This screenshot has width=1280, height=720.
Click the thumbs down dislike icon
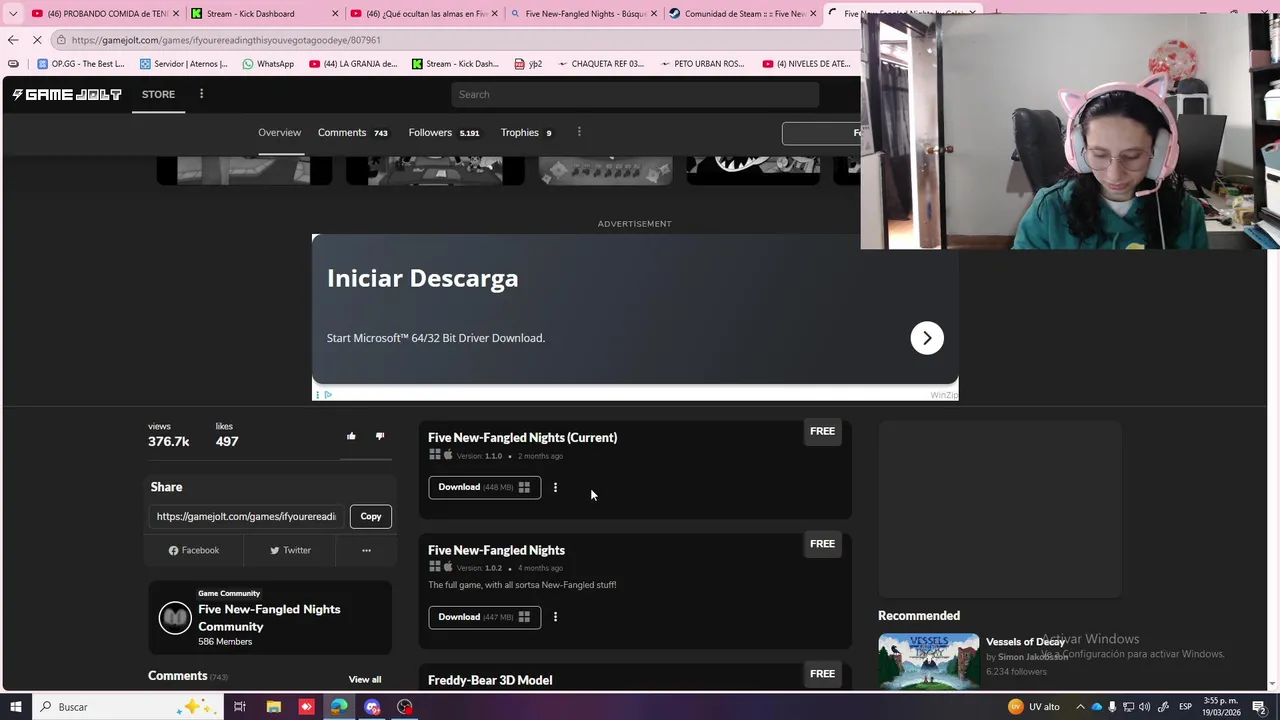[380, 436]
